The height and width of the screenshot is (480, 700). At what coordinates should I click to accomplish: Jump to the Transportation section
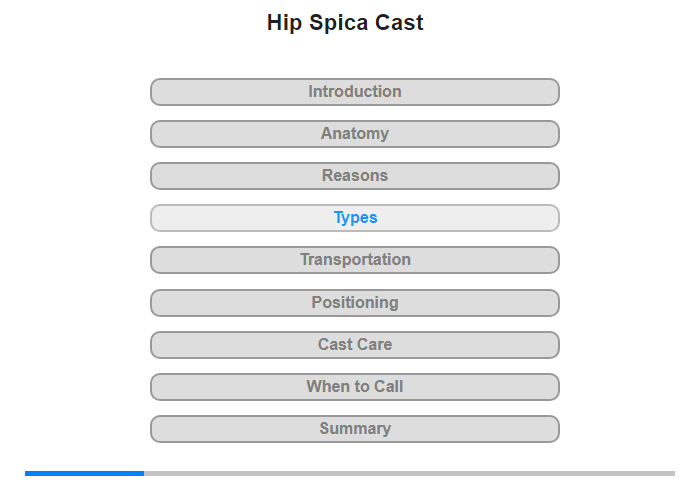pos(354,260)
